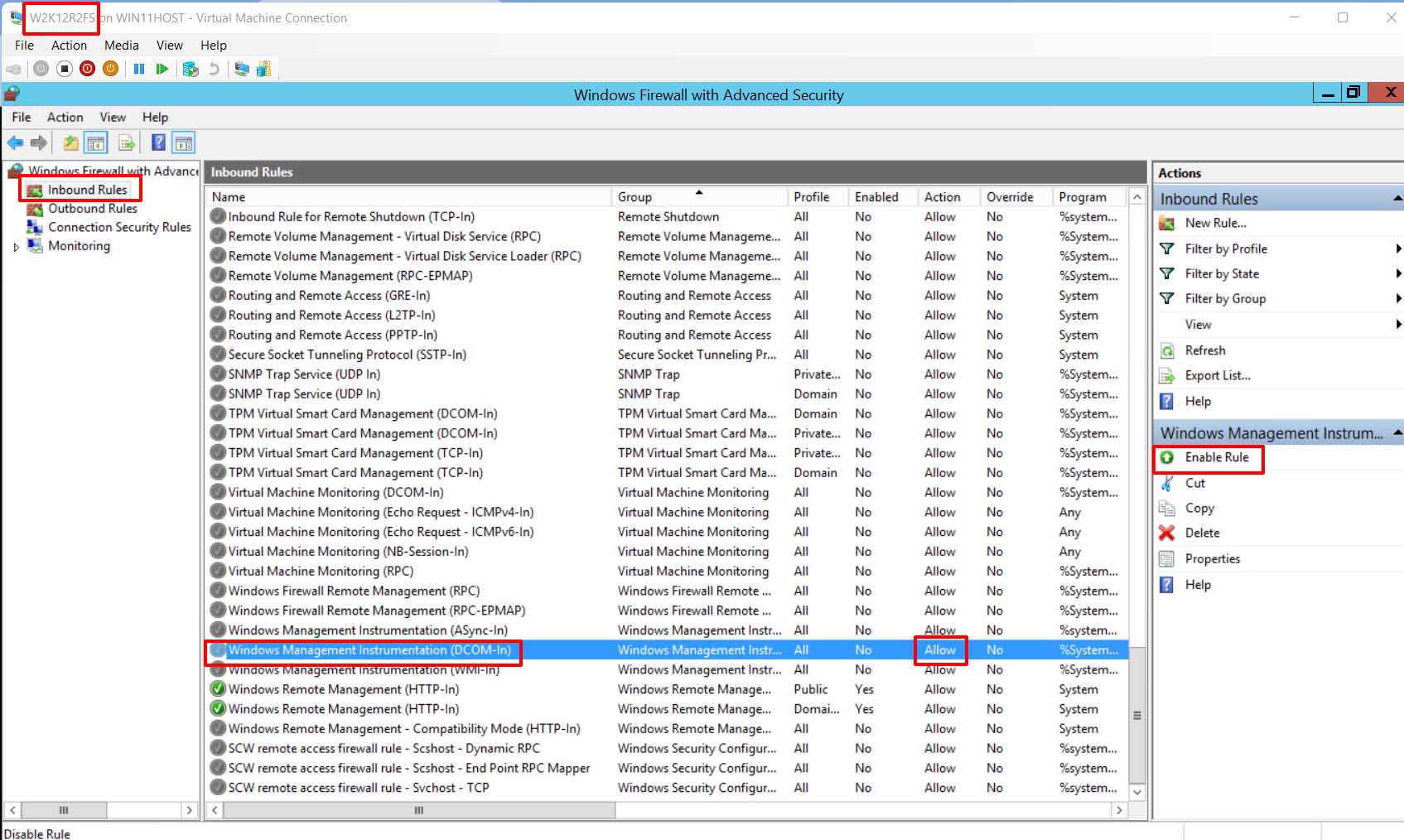
Task: Sort the rules by the Group column header
Action: [x=698, y=197]
